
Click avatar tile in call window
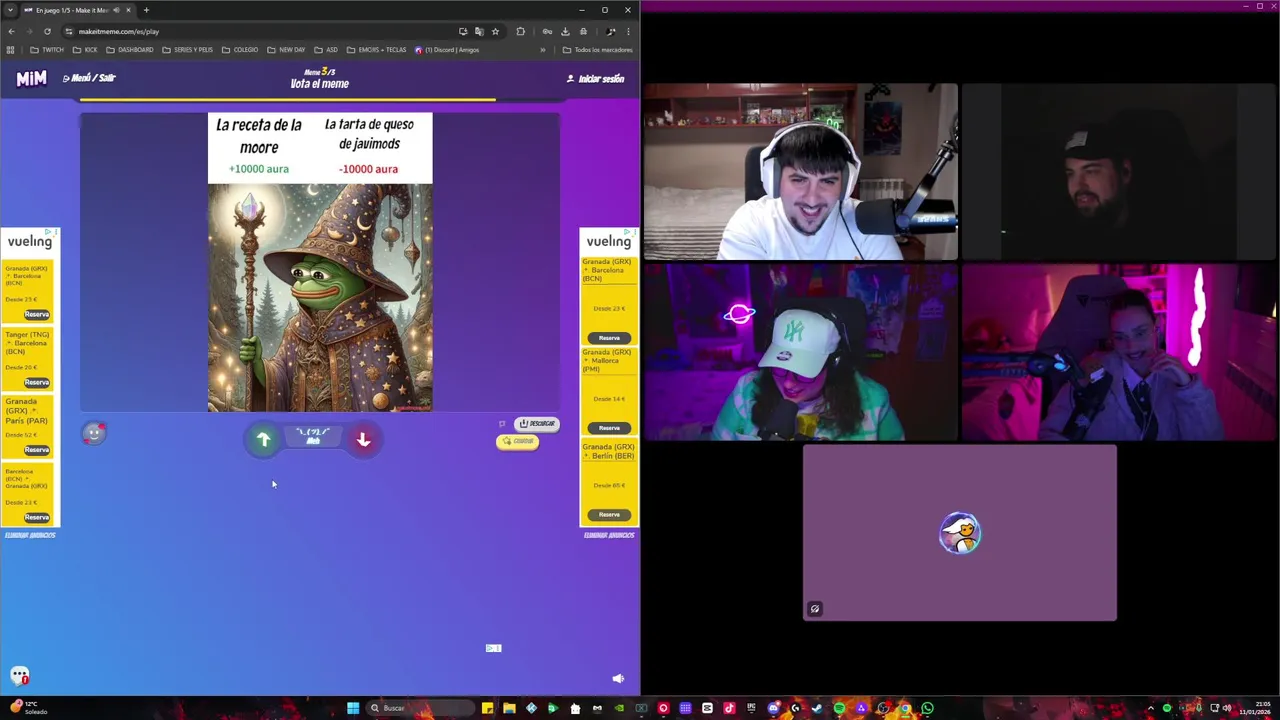tap(960, 533)
